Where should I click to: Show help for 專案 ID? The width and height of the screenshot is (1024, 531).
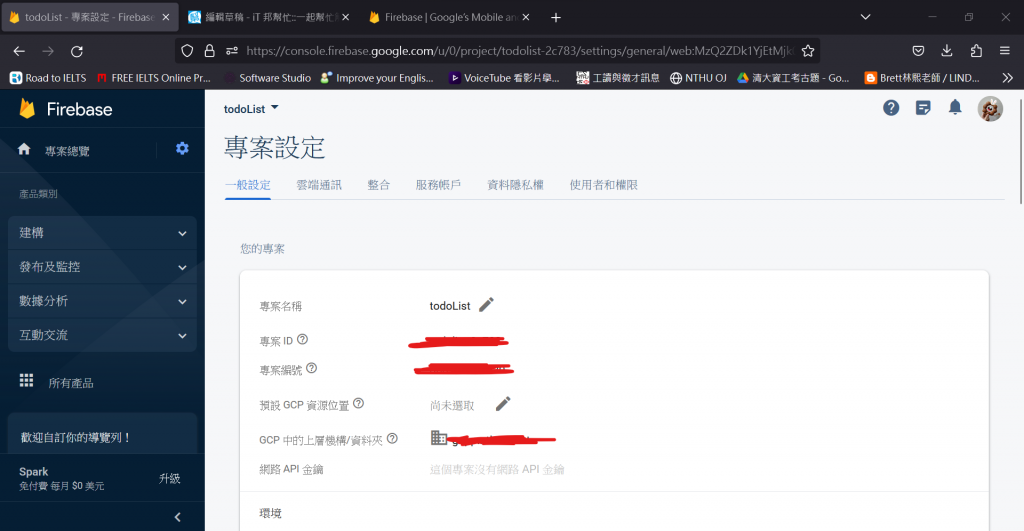[302, 339]
